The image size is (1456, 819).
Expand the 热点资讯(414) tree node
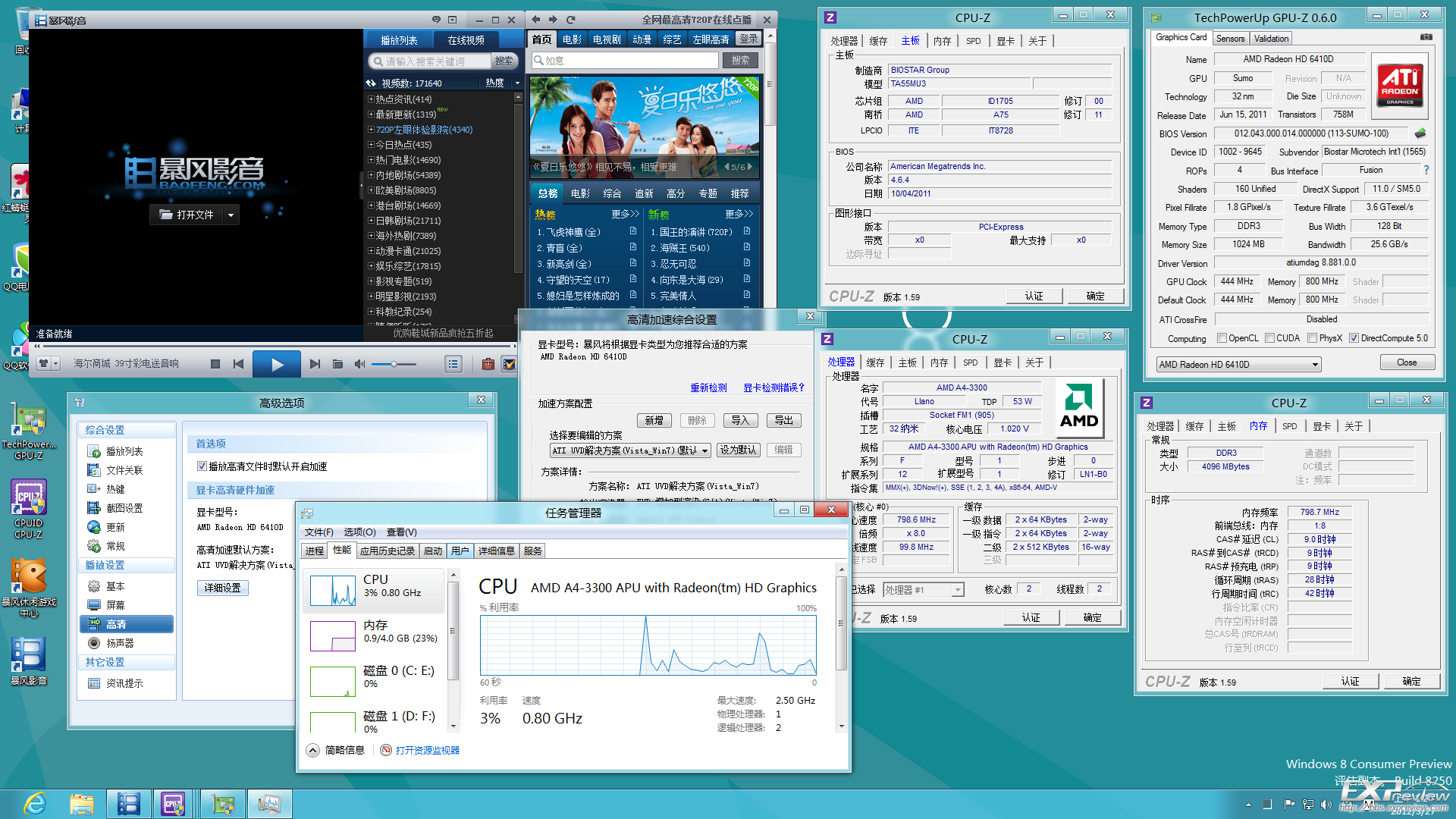coord(371,99)
